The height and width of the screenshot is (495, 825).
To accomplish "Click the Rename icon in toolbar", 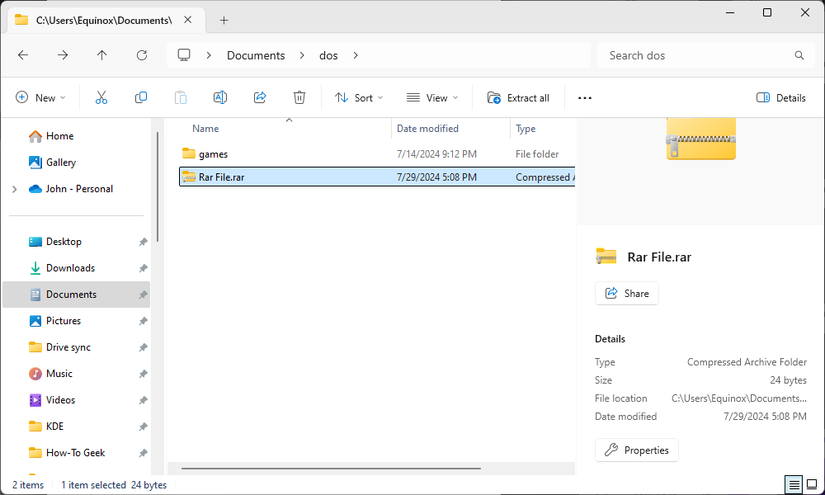I will point(220,98).
